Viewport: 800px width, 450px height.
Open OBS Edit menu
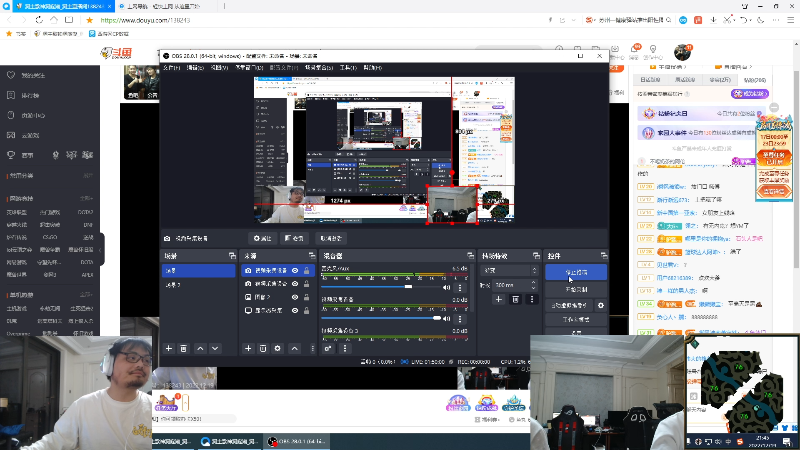pyautogui.click(x=195, y=68)
